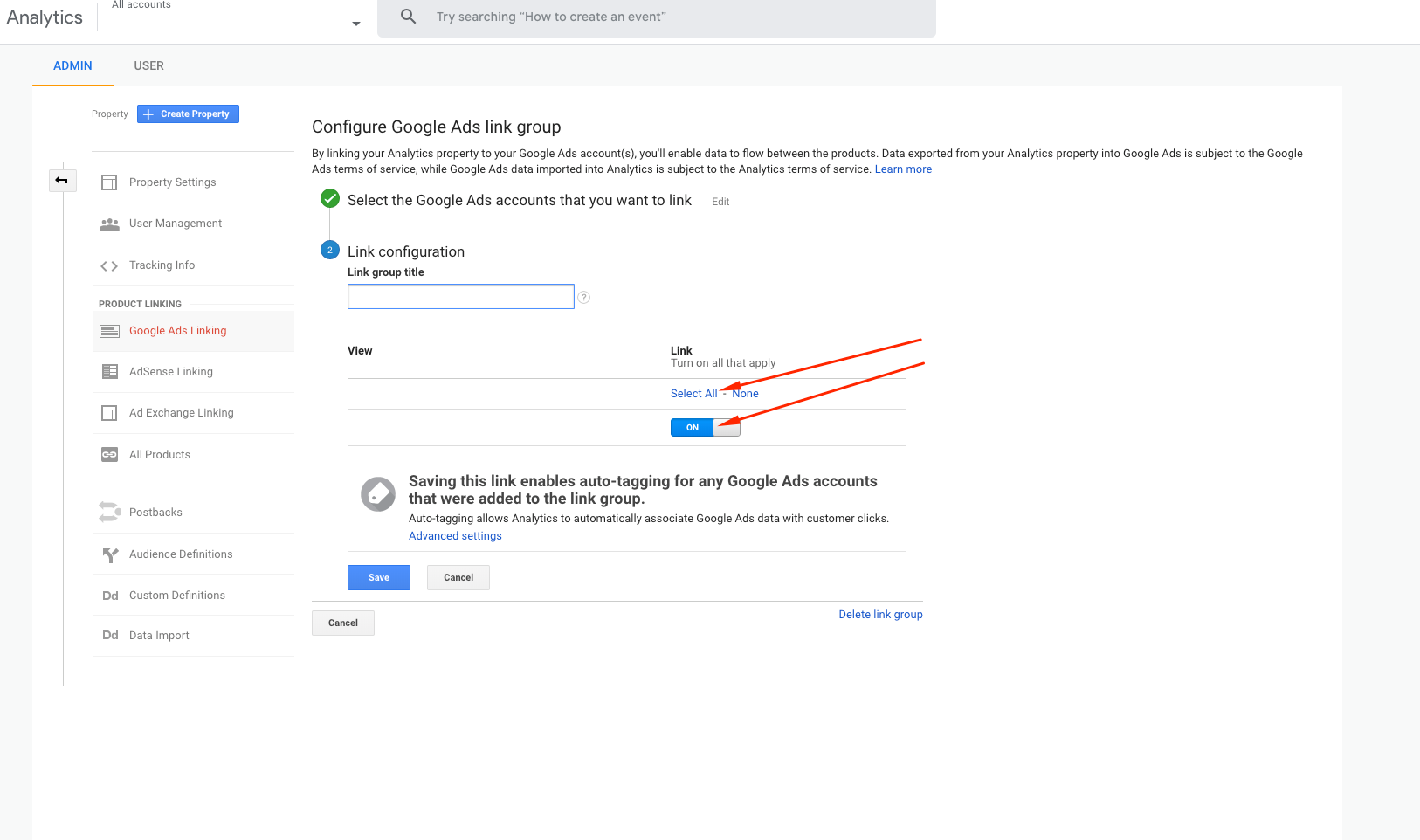The image size is (1420, 840).
Task: Click Select All under Link column
Action: tap(693, 393)
